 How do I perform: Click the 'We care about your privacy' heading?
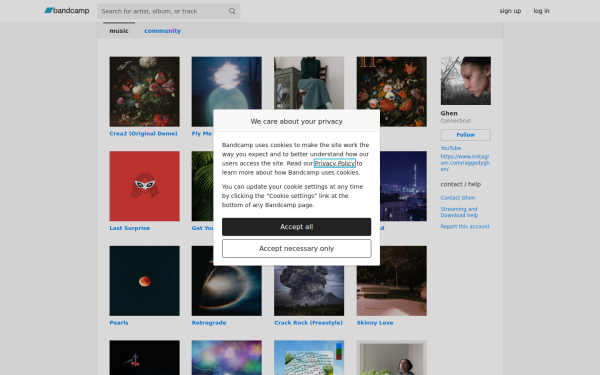pyautogui.click(x=297, y=121)
